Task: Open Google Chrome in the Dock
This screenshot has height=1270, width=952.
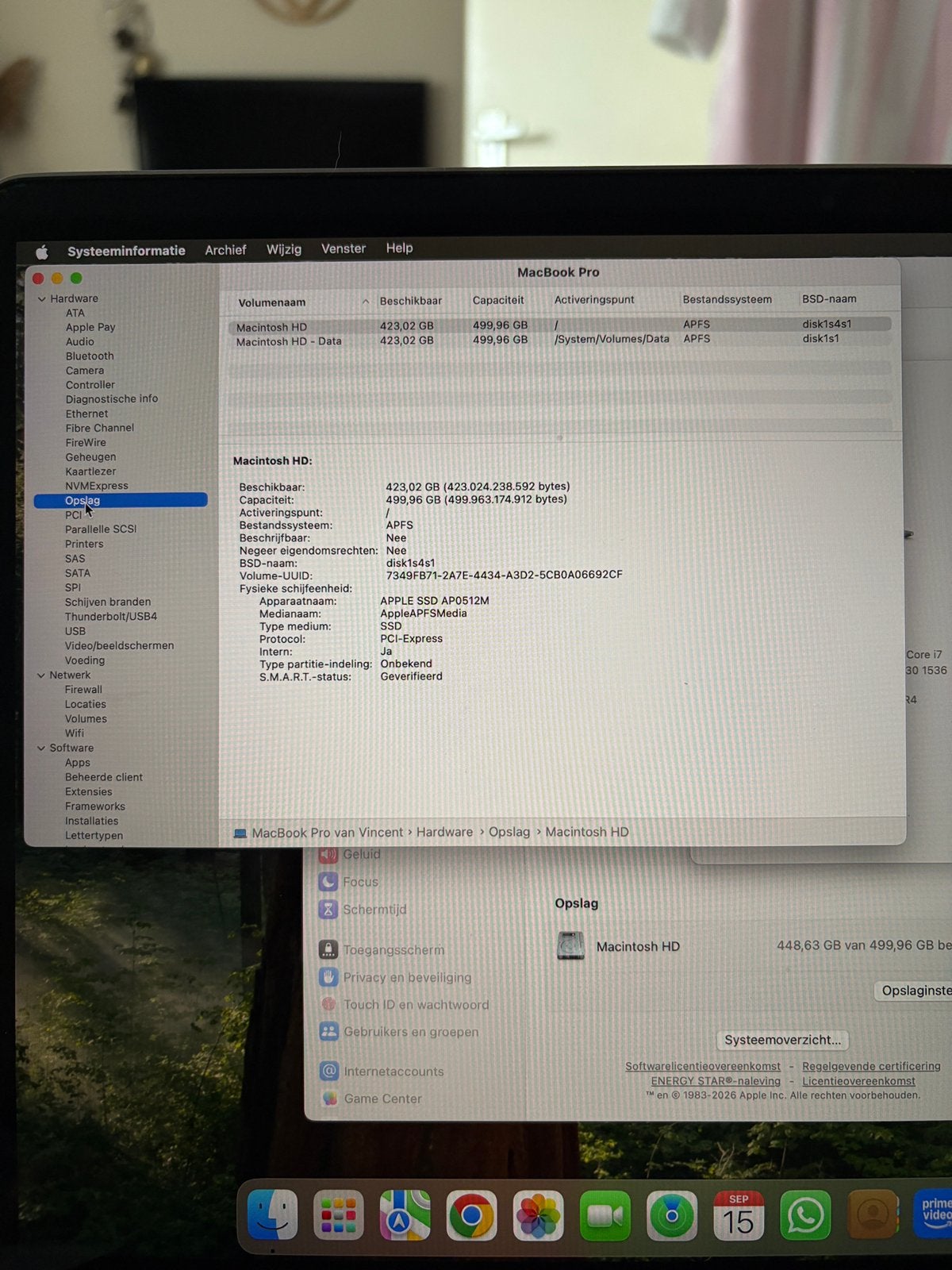Action: click(x=471, y=1215)
